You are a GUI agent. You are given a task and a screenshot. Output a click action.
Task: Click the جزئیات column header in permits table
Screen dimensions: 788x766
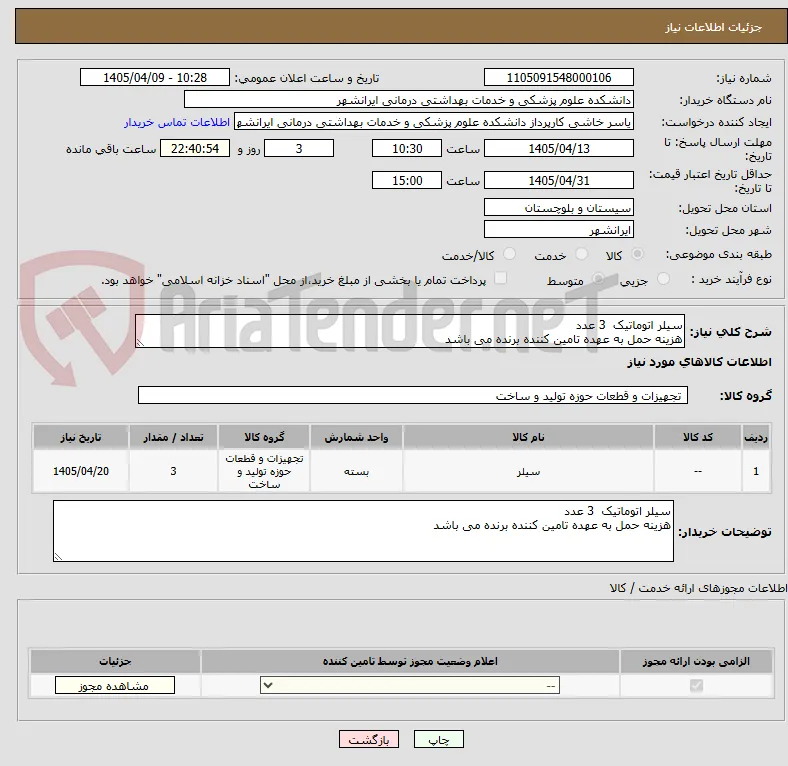click(x=116, y=661)
